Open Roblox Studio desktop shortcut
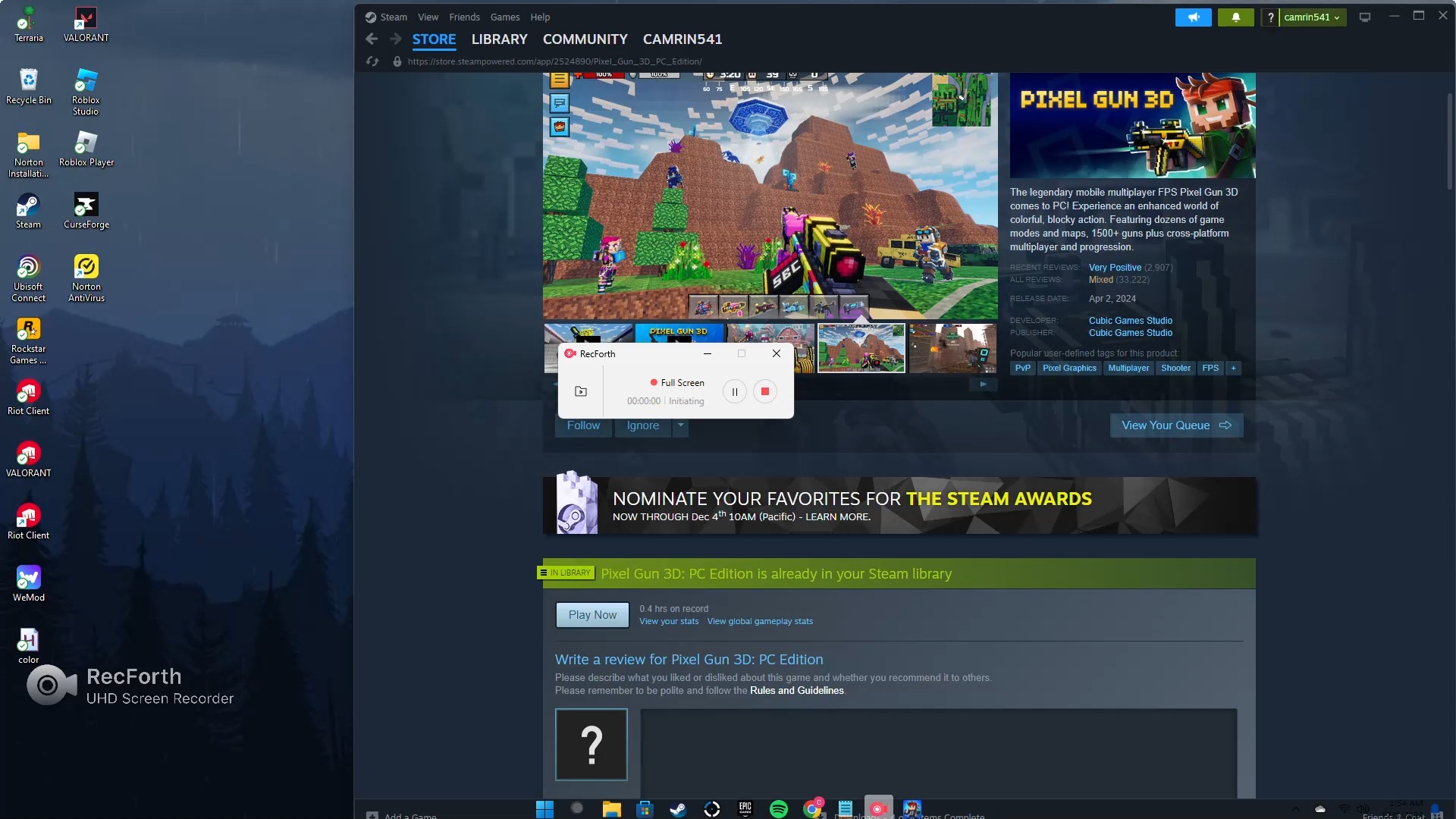1456x819 pixels. (86, 92)
